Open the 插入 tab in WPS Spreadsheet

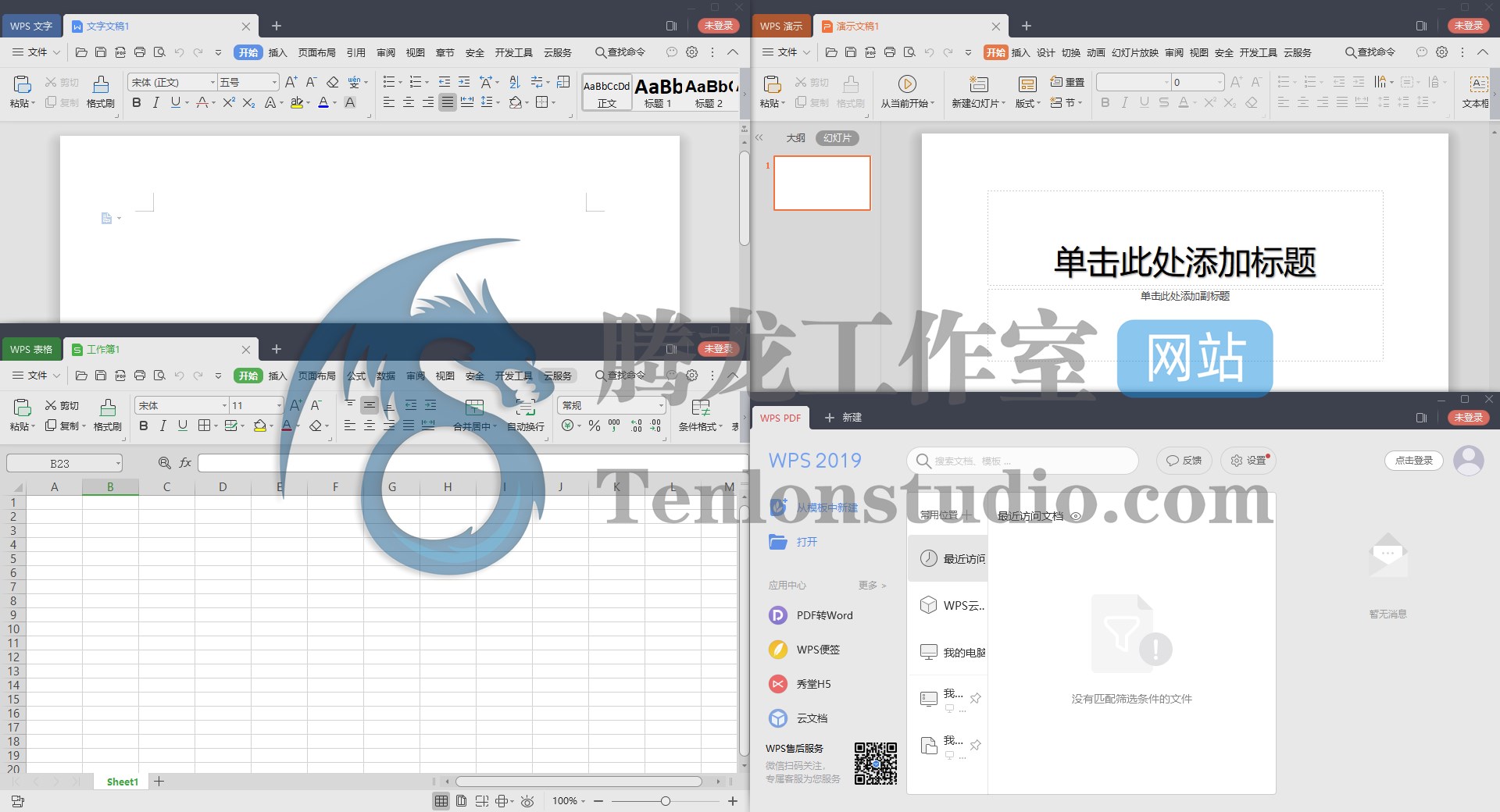[x=278, y=376]
